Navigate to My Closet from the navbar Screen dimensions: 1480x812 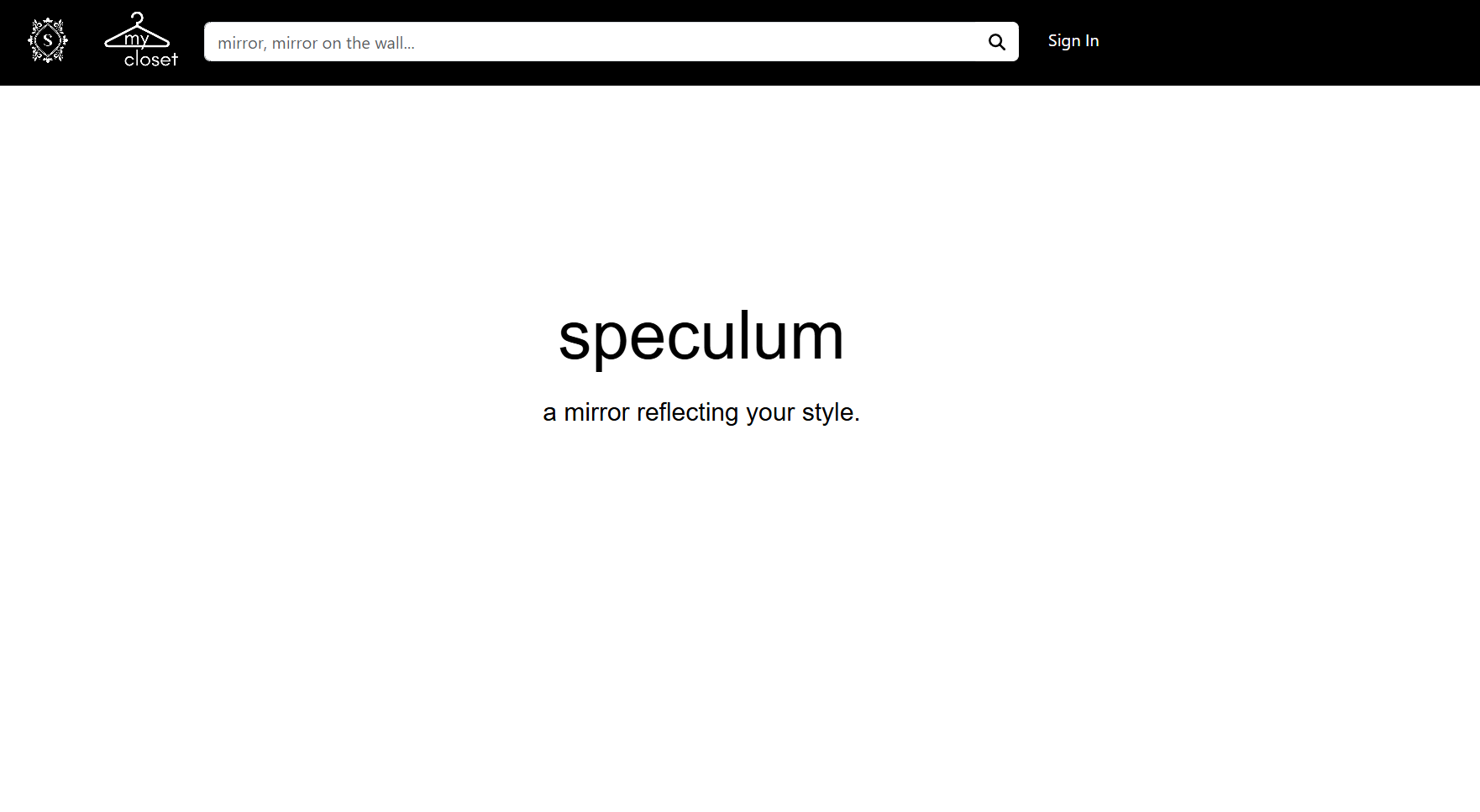click(x=140, y=40)
